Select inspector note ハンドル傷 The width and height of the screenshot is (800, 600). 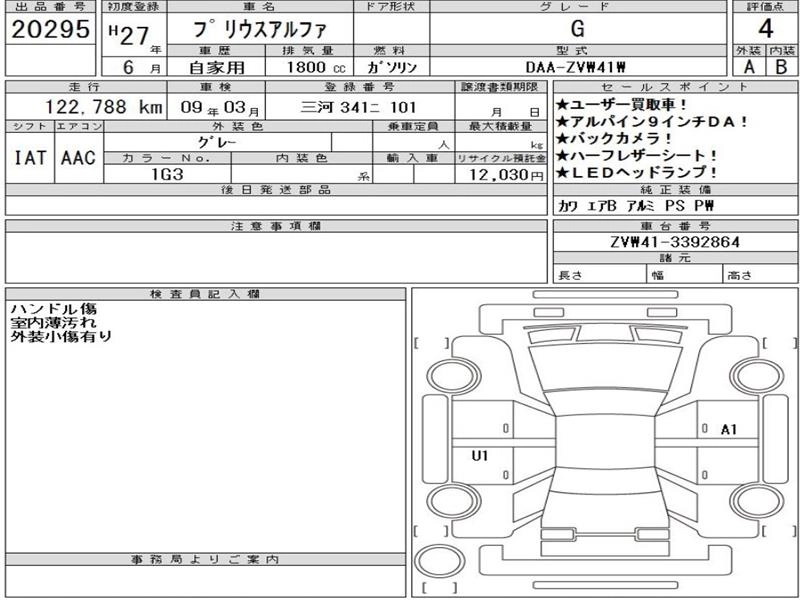point(53,309)
